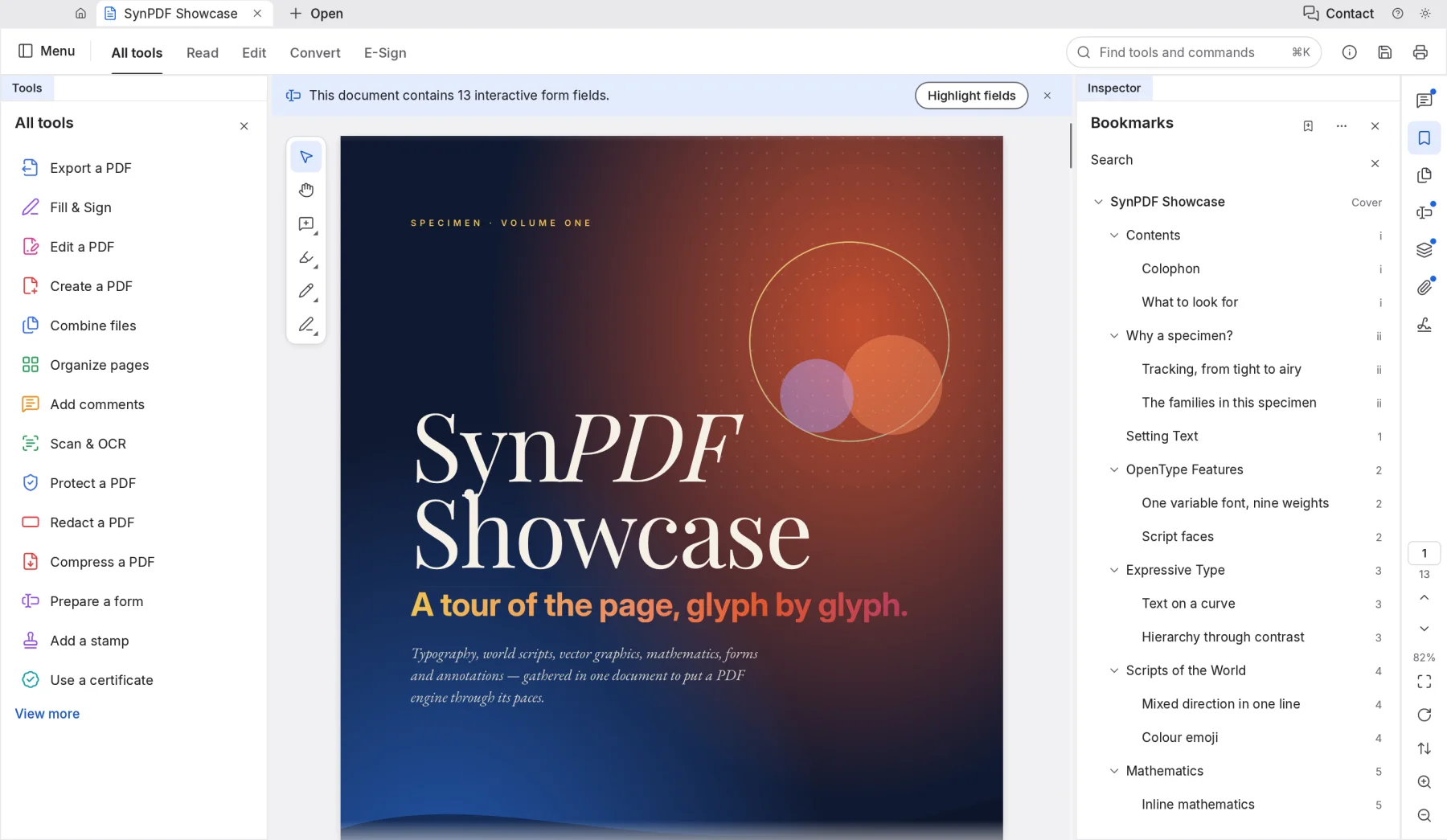1447x840 pixels.
Task: Print the document via printer icon
Action: (x=1420, y=52)
